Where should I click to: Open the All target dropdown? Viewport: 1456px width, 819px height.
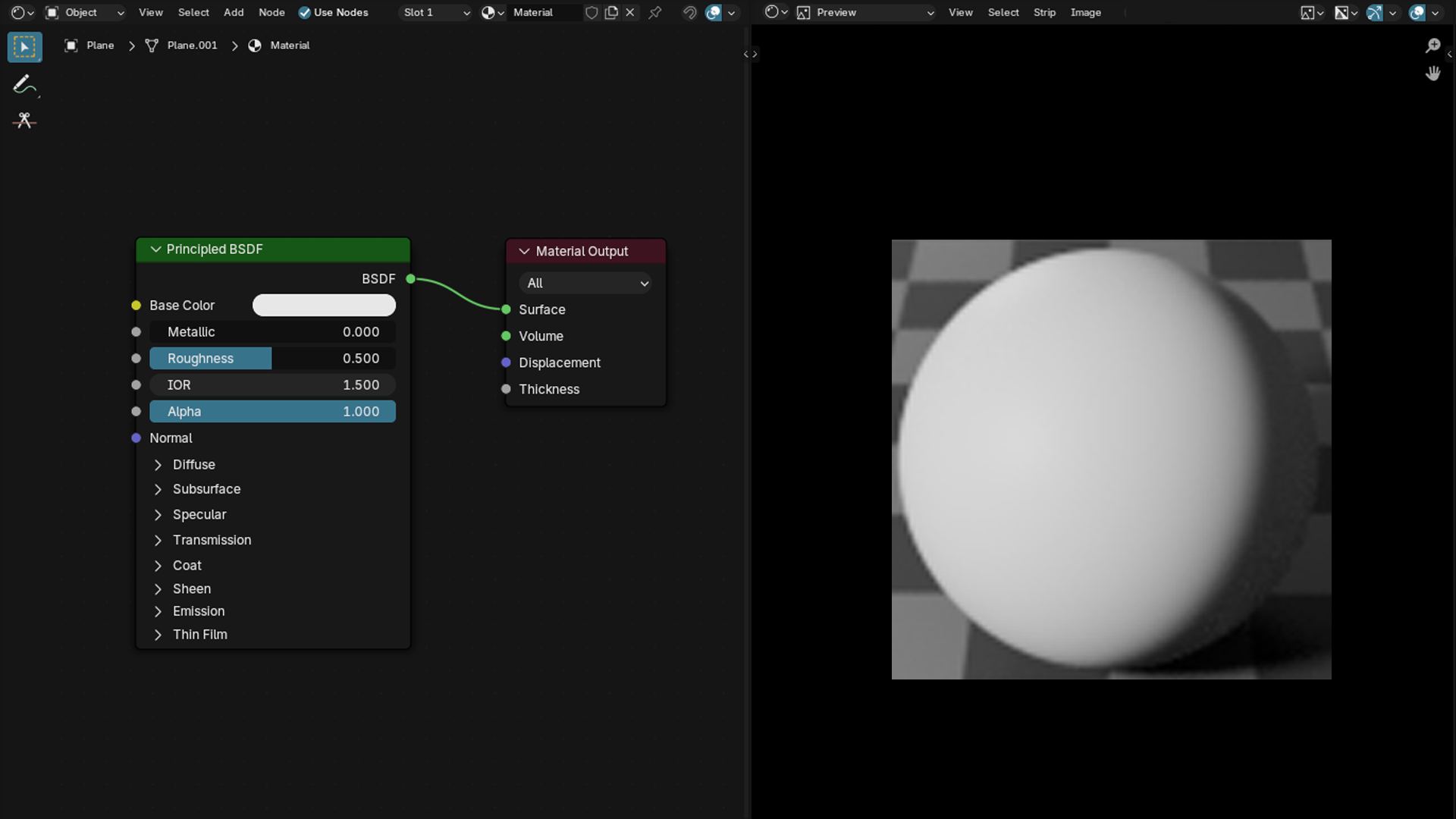[586, 283]
